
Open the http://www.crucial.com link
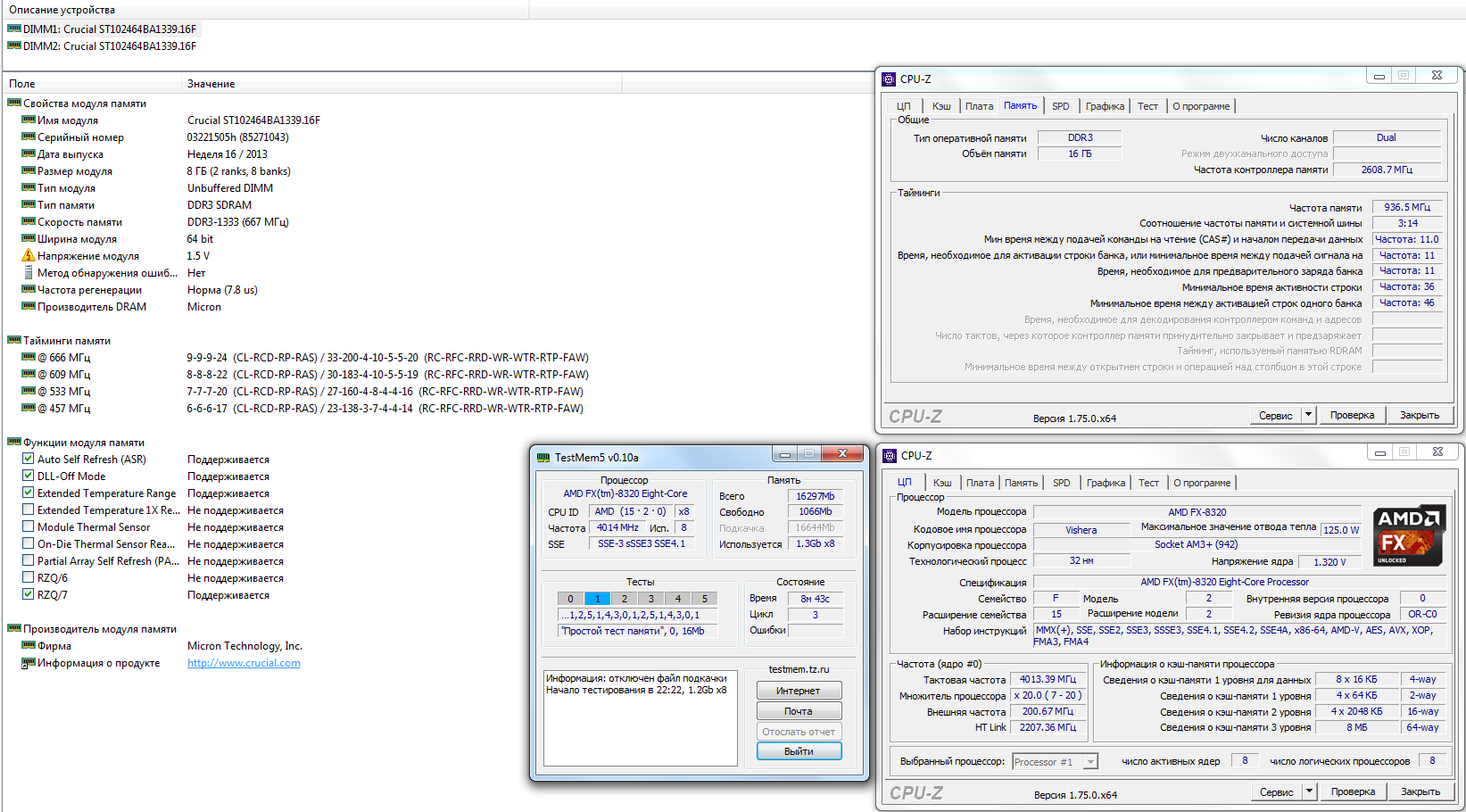(244, 663)
